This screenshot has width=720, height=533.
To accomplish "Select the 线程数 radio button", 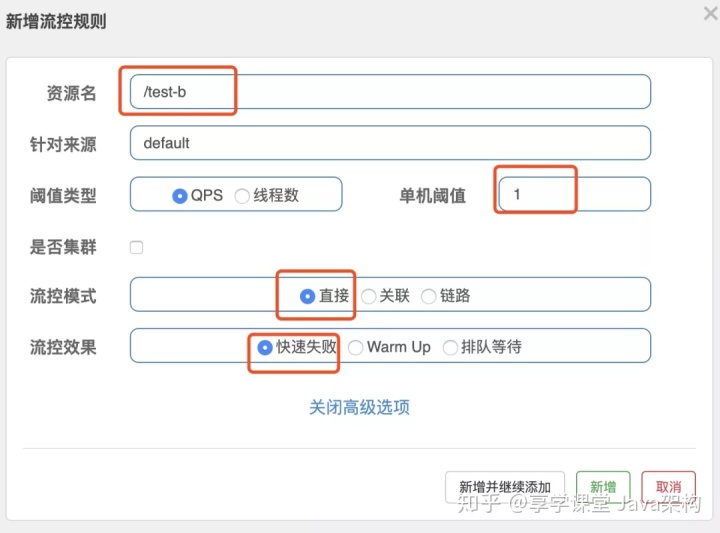I will (x=242, y=196).
